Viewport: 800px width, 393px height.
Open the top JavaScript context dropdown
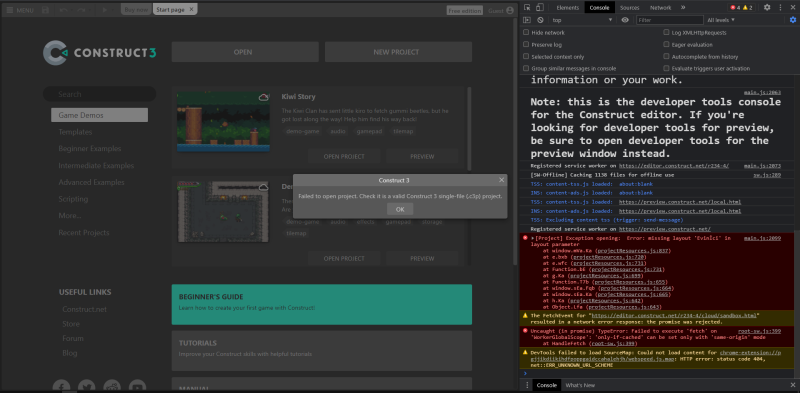point(582,20)
